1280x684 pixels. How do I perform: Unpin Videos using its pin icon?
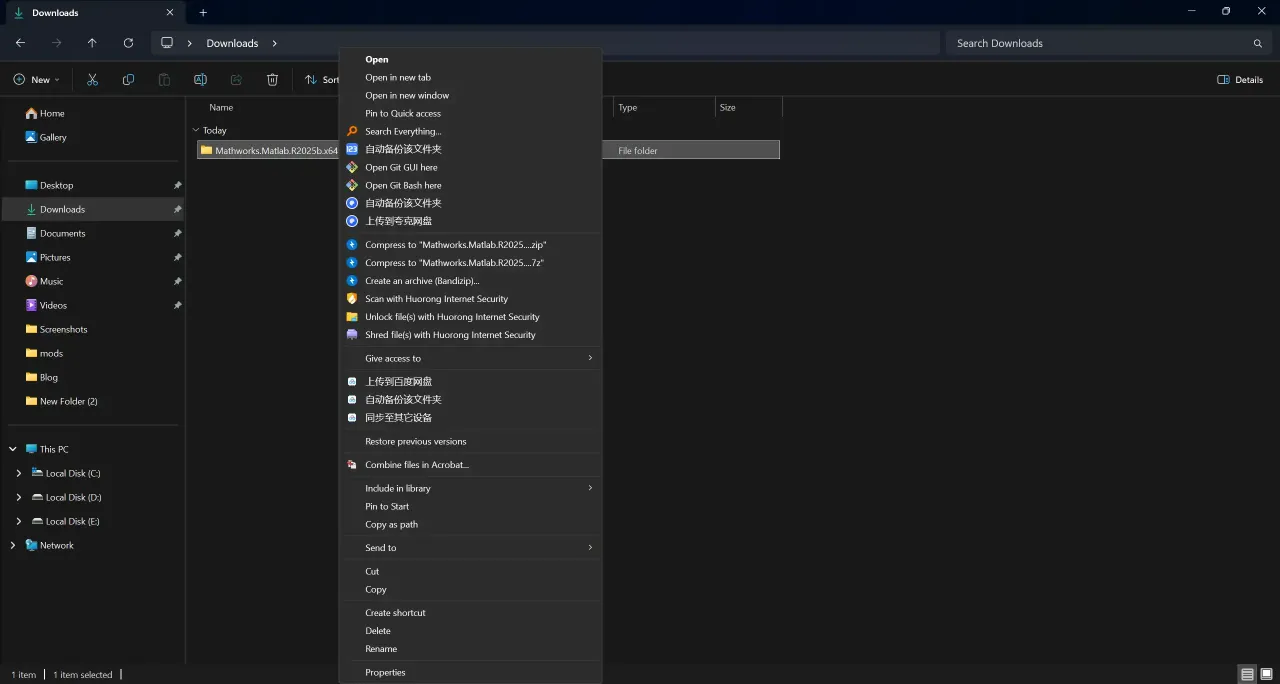pos(177,305)
